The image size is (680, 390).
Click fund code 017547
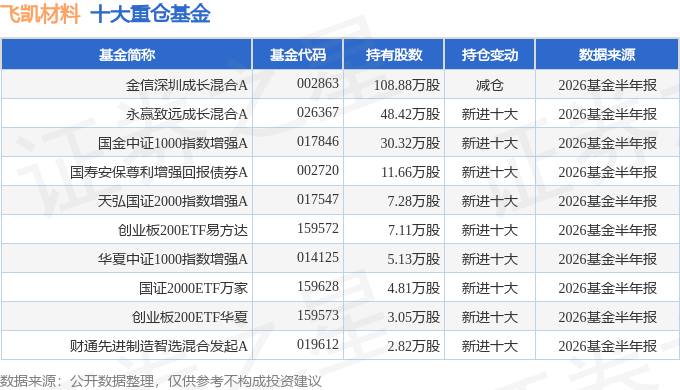318,200
